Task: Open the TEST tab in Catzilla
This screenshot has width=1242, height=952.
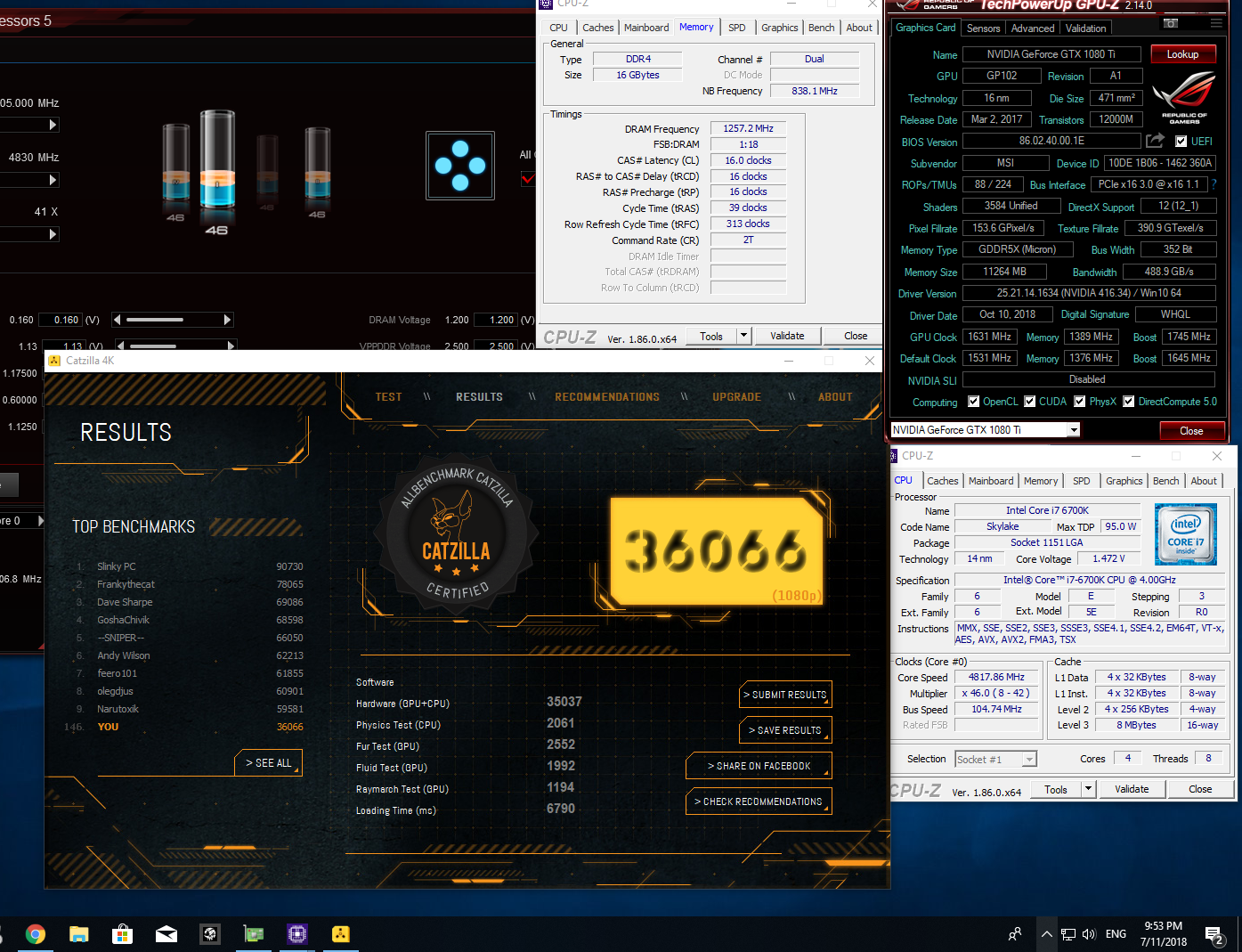Action: point(388,397)
